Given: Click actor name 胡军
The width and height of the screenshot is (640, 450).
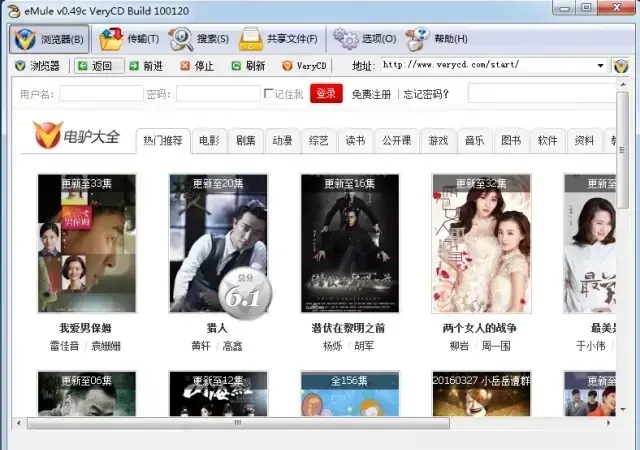Looking at the screenshot, I should pos(364,346).
